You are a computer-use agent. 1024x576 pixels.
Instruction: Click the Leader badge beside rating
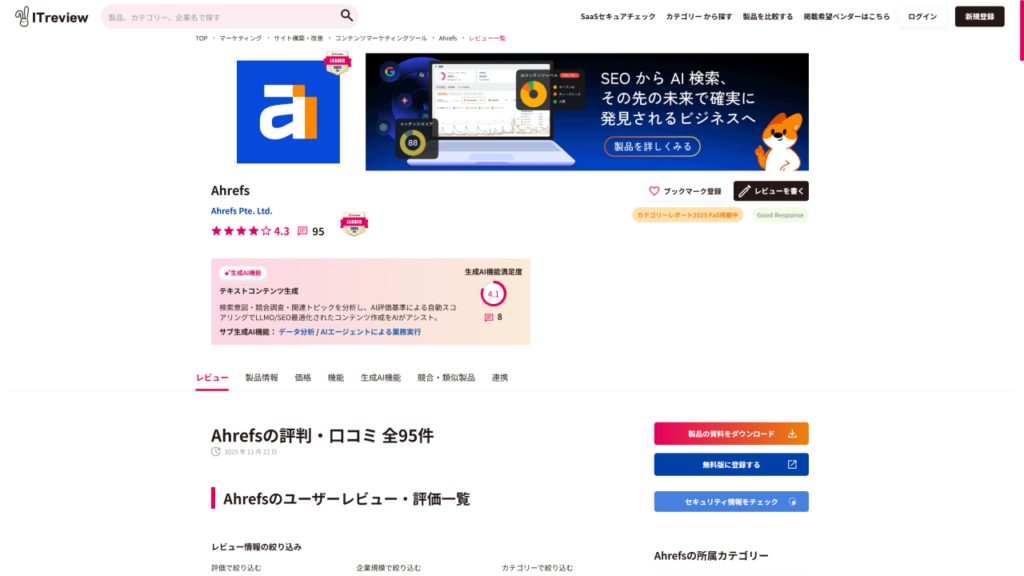tap(353, 224)
